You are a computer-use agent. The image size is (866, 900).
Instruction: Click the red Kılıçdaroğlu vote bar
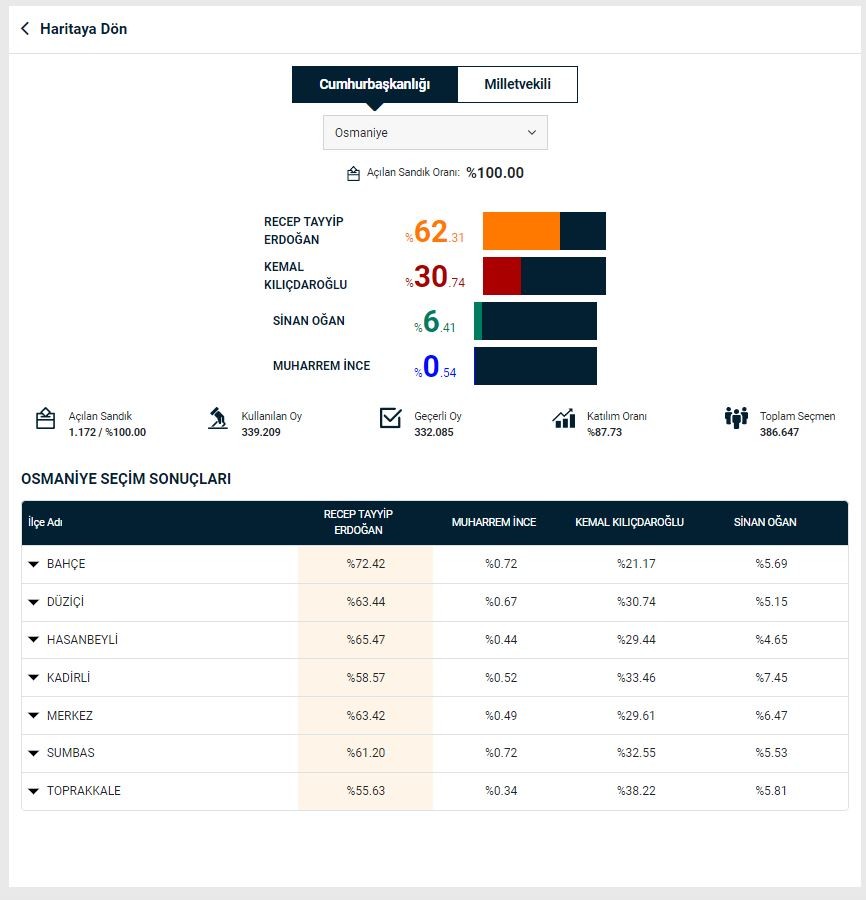point(502,276)
